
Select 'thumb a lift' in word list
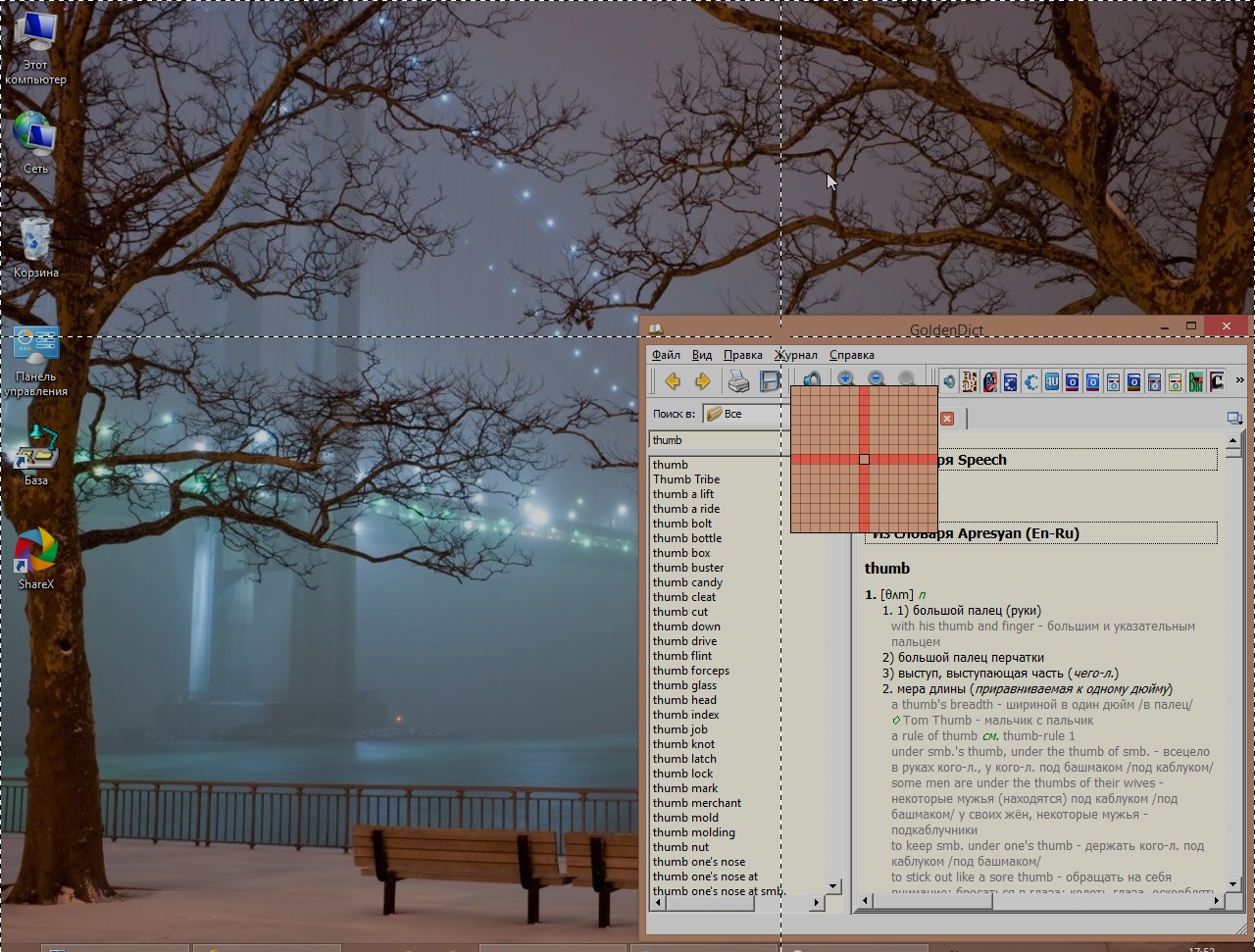683,494
